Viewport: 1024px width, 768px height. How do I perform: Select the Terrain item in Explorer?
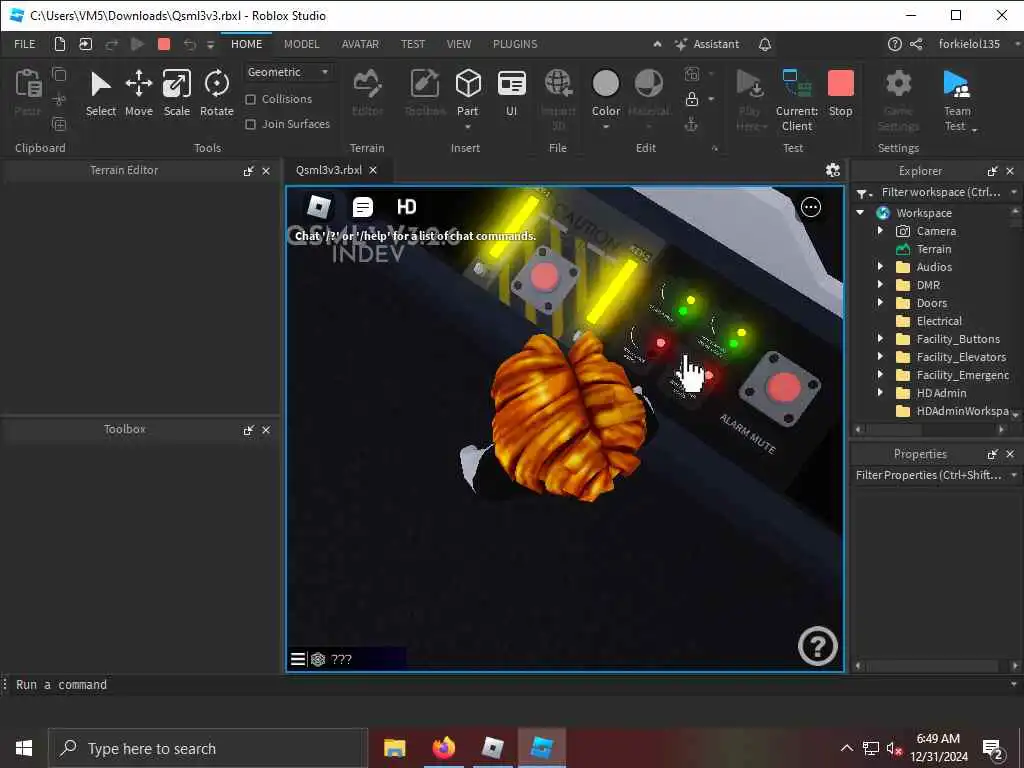[x=933, y=249]
